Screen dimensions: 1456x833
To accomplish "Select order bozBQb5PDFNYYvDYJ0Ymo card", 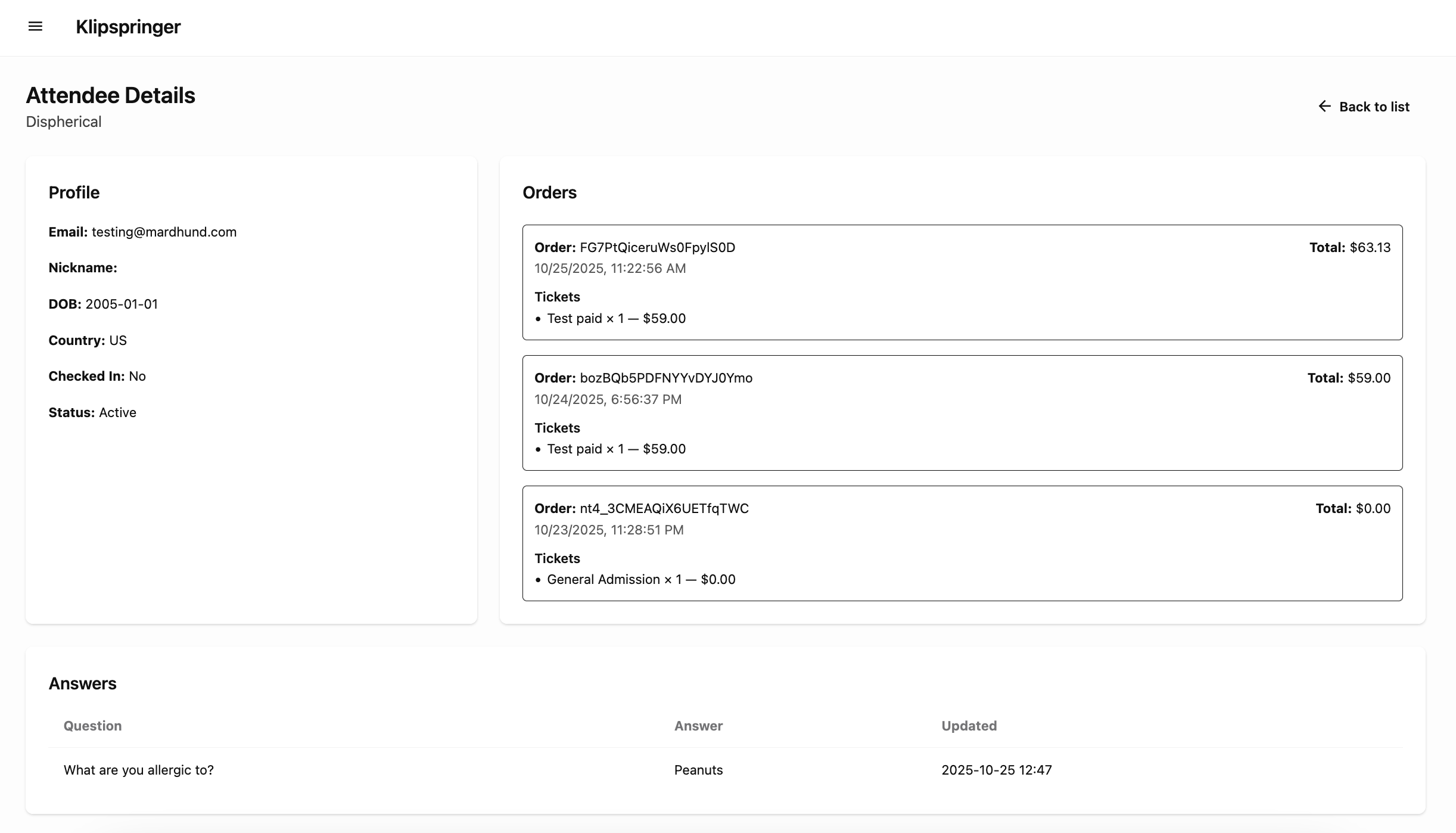I will [962, 412].
